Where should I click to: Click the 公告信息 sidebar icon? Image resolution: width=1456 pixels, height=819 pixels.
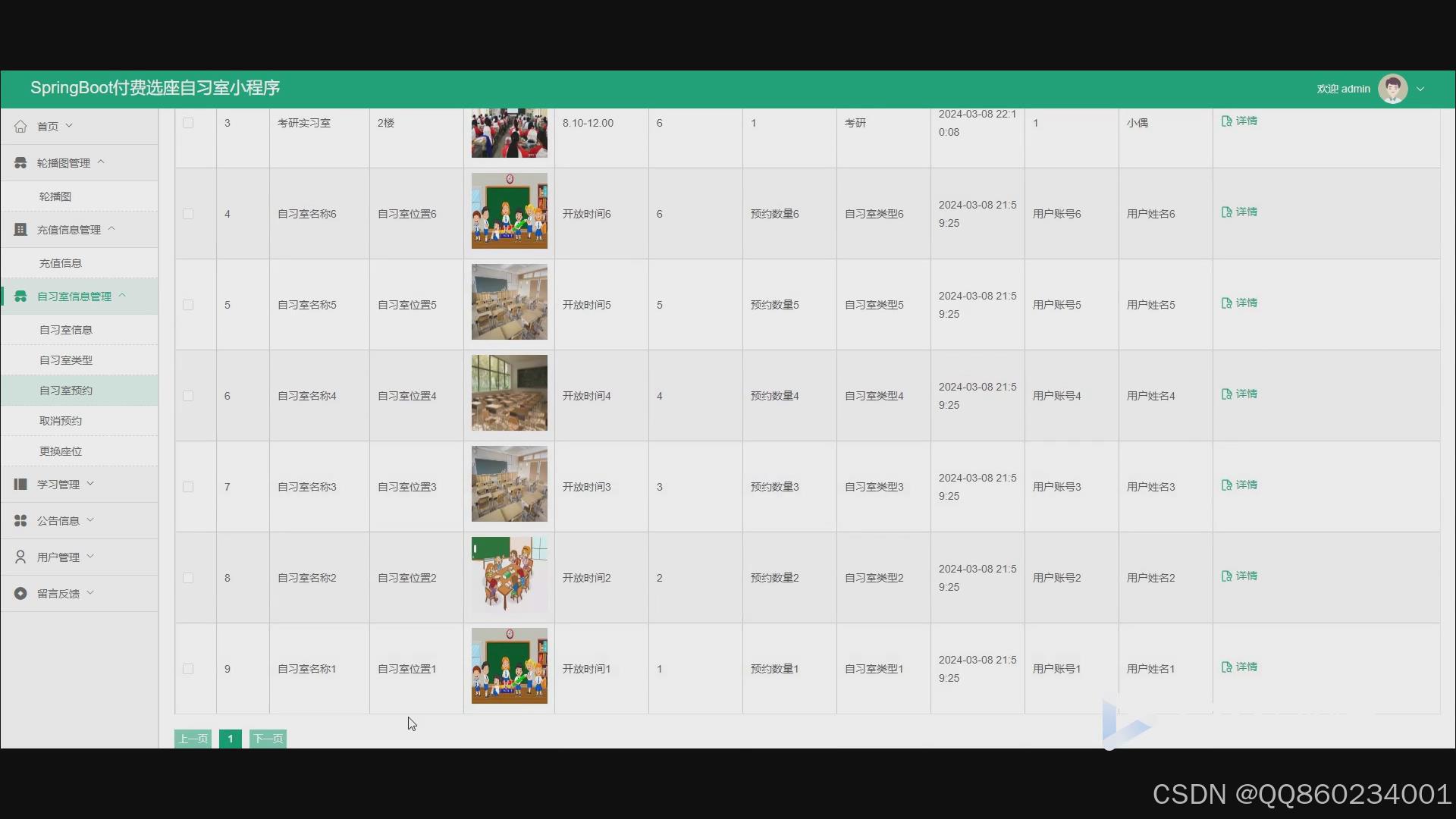[20, 521]
